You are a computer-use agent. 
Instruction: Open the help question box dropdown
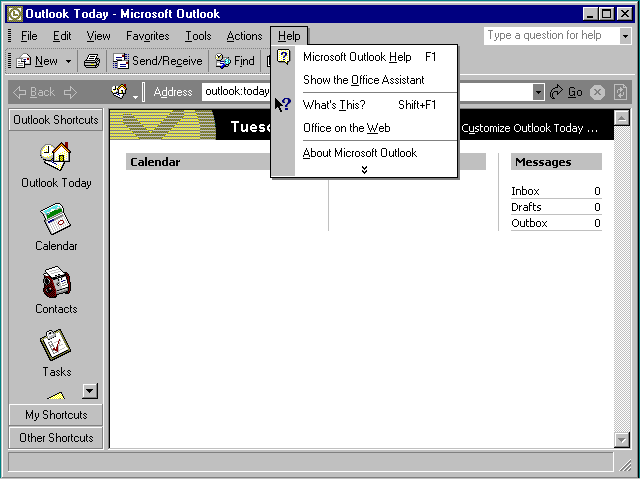(x=625, y=36)
